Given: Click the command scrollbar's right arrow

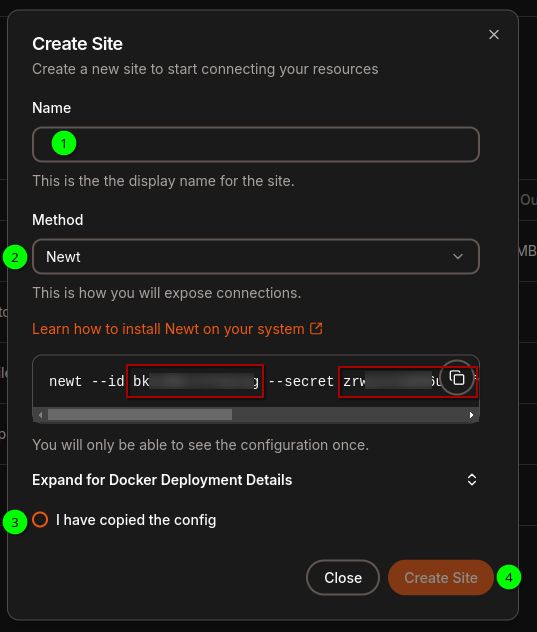Looking at the screenshot, I should point(471,415).
